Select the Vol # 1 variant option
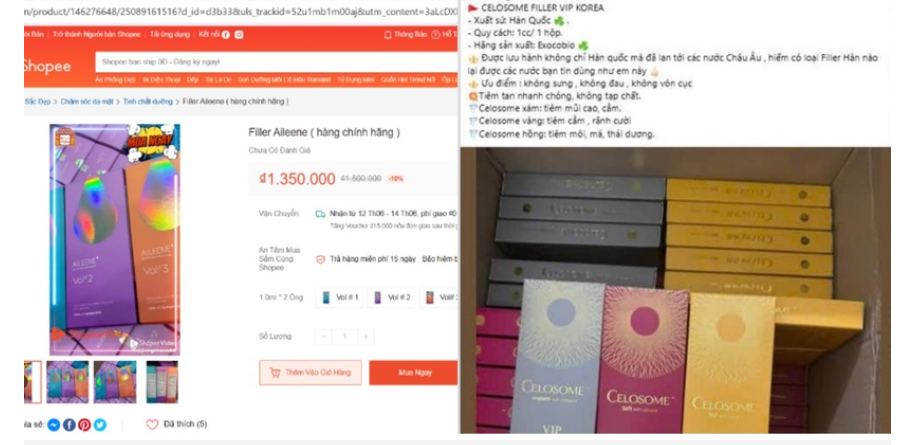Screen dimensions: 915x445 340,297
